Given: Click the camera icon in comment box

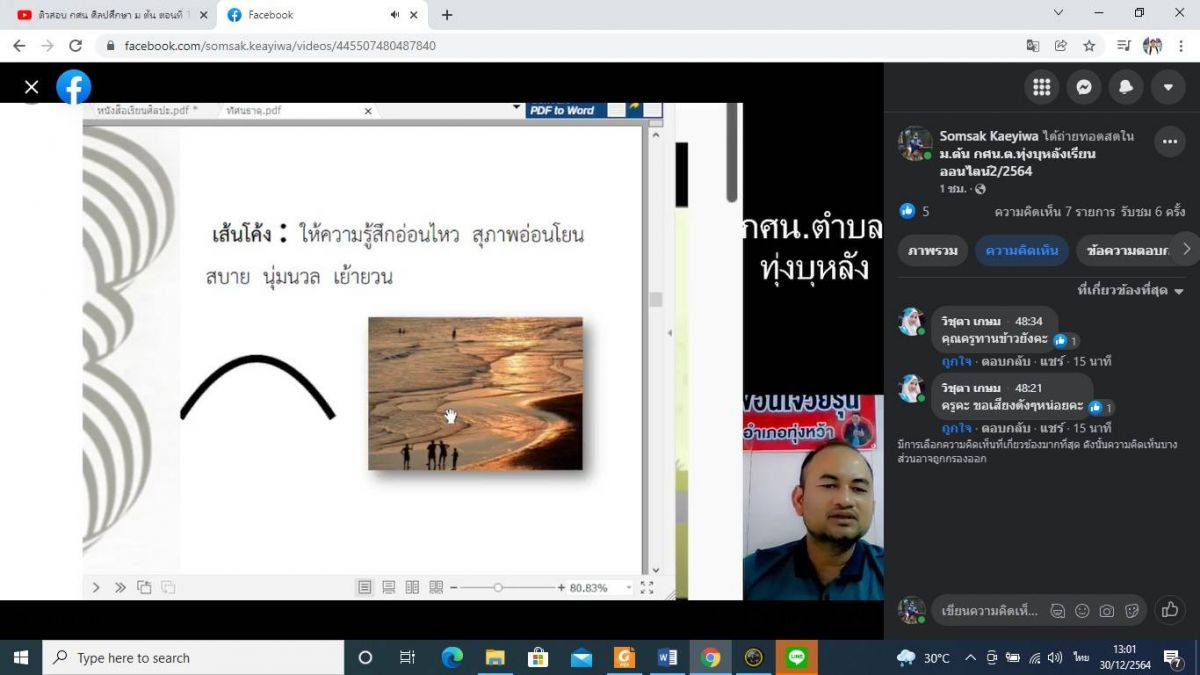Looking at the screenshot, I should click(x=1107, y=611).
